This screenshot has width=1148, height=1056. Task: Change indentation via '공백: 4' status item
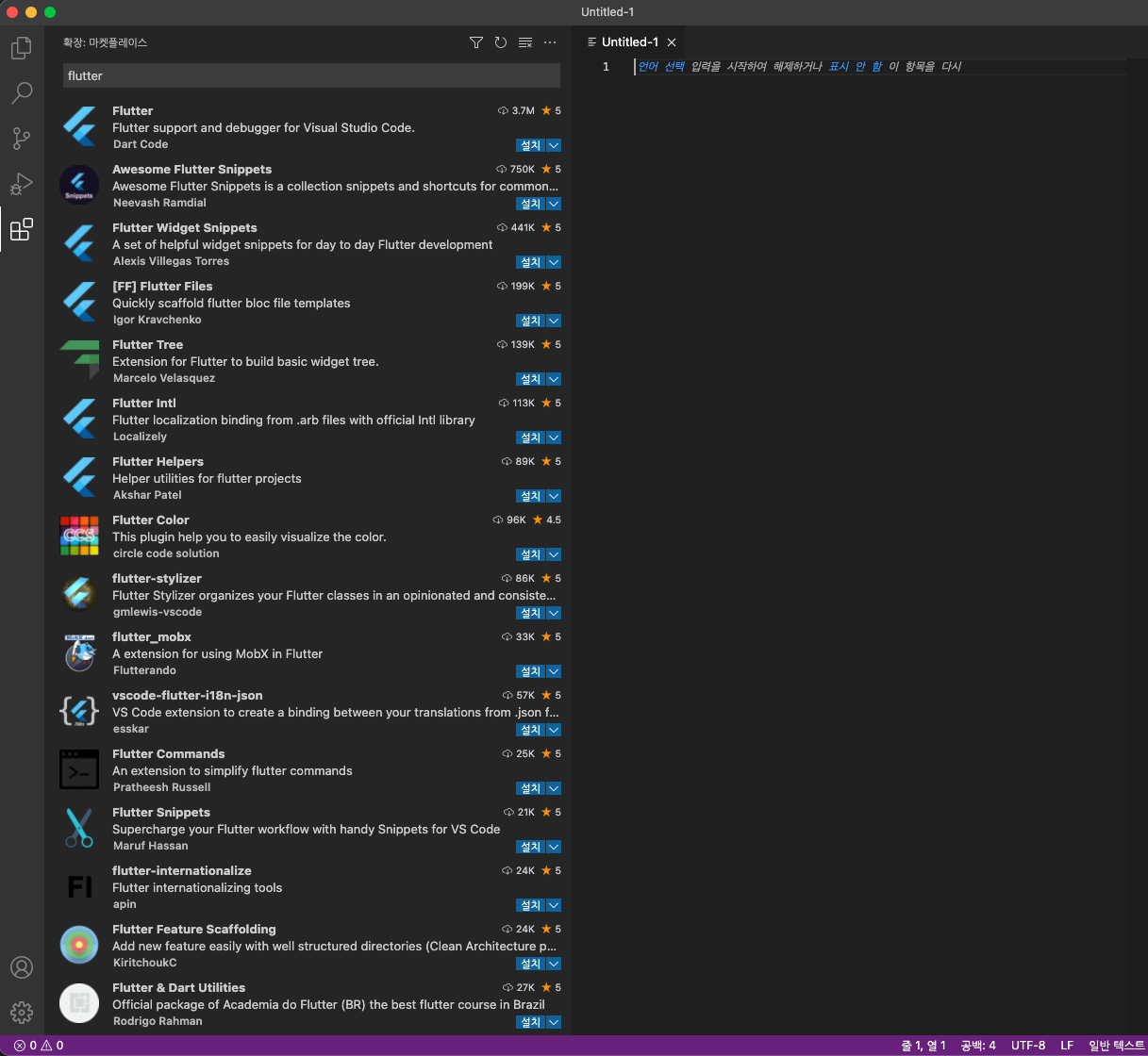coord(978,1045)
